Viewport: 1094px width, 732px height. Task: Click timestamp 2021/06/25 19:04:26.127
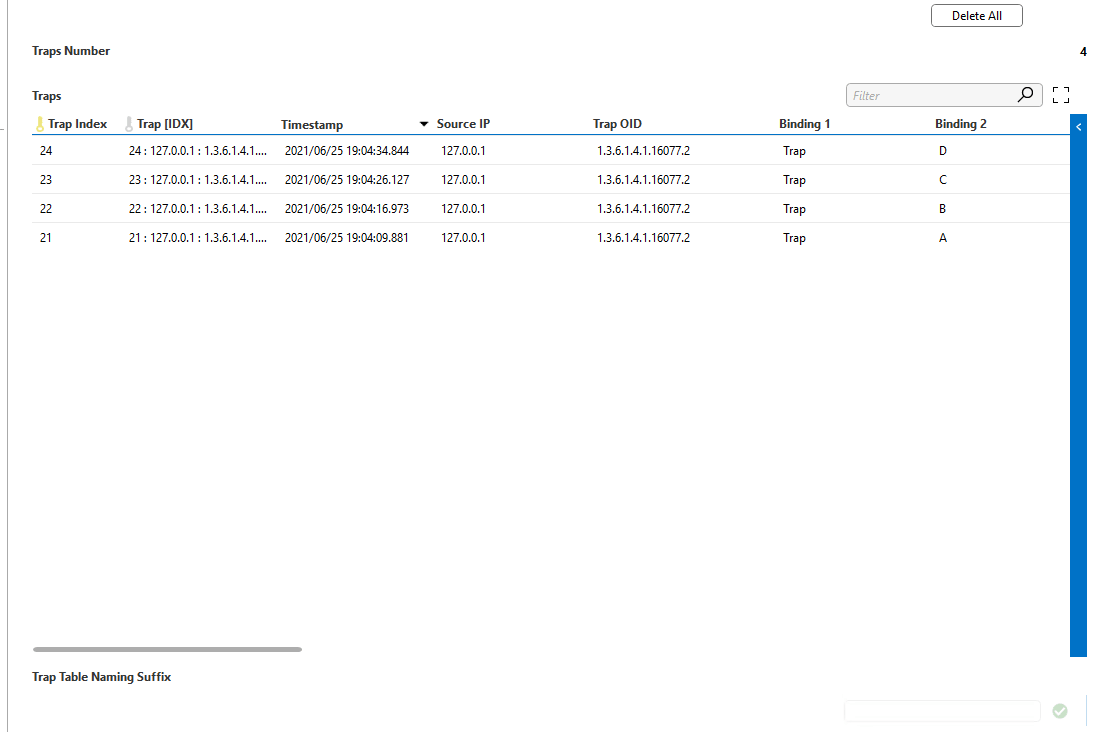347,179
